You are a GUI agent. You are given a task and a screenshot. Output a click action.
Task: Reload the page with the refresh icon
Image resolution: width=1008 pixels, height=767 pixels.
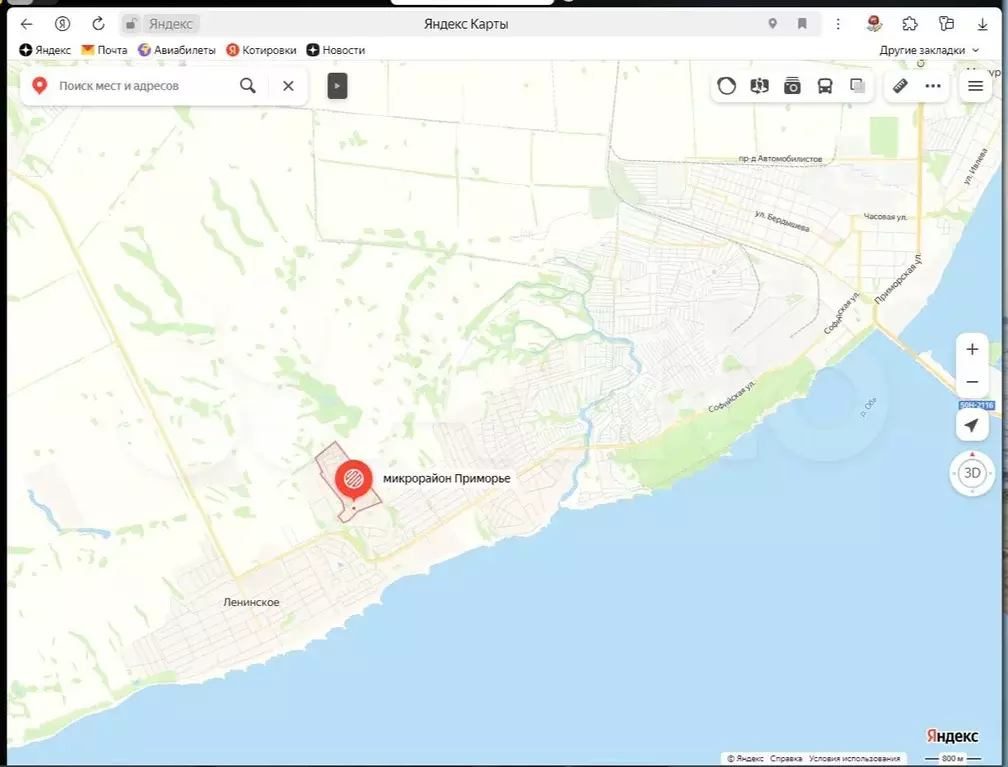click(x=98, y=24)
